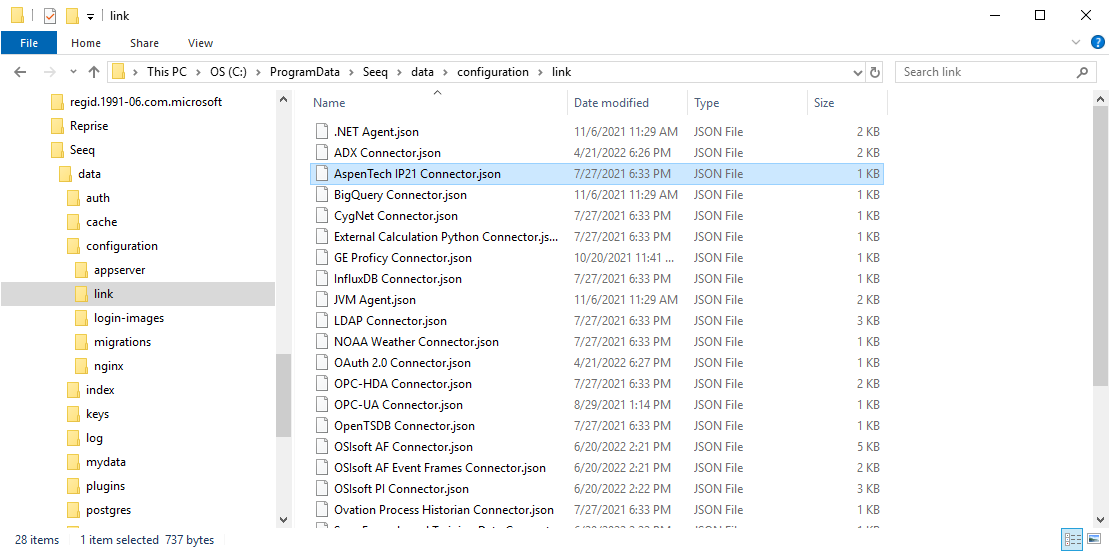Expand the ribbon with the chevron
Image resolution: width=1110 pixels, height=552 pixels.
1076,42
